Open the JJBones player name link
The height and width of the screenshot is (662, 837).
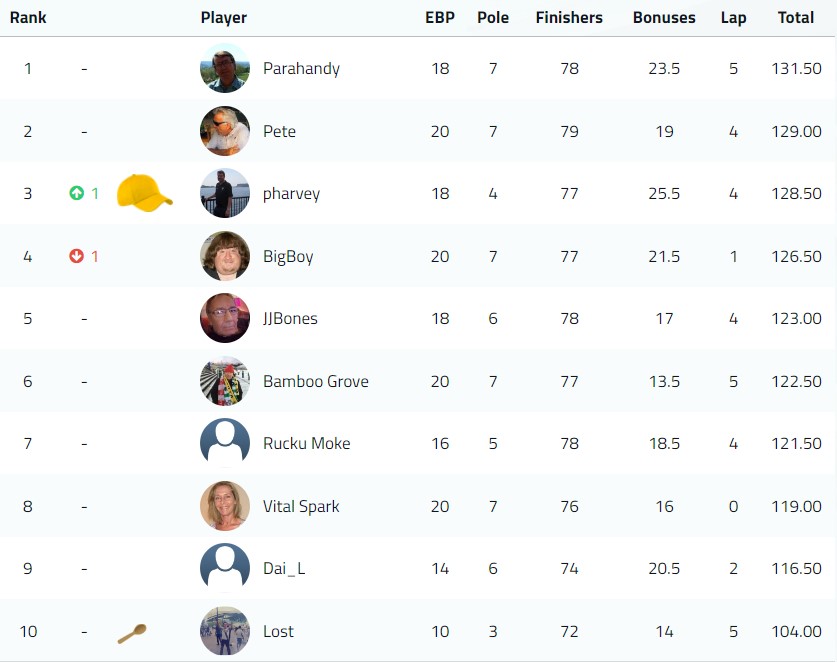point(290,318)
